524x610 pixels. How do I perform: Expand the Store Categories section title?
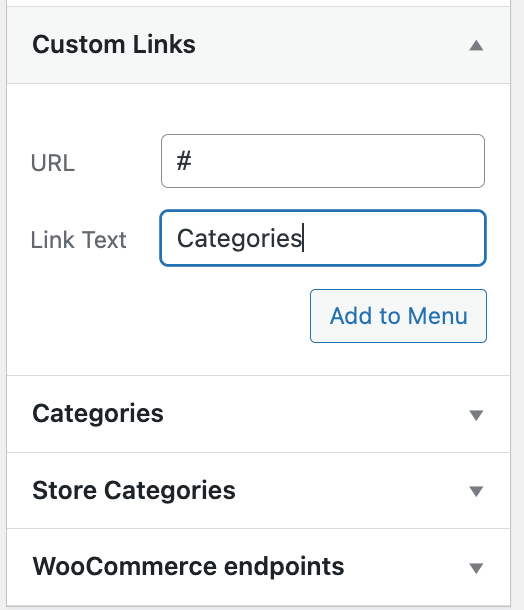tap(134, 490)
